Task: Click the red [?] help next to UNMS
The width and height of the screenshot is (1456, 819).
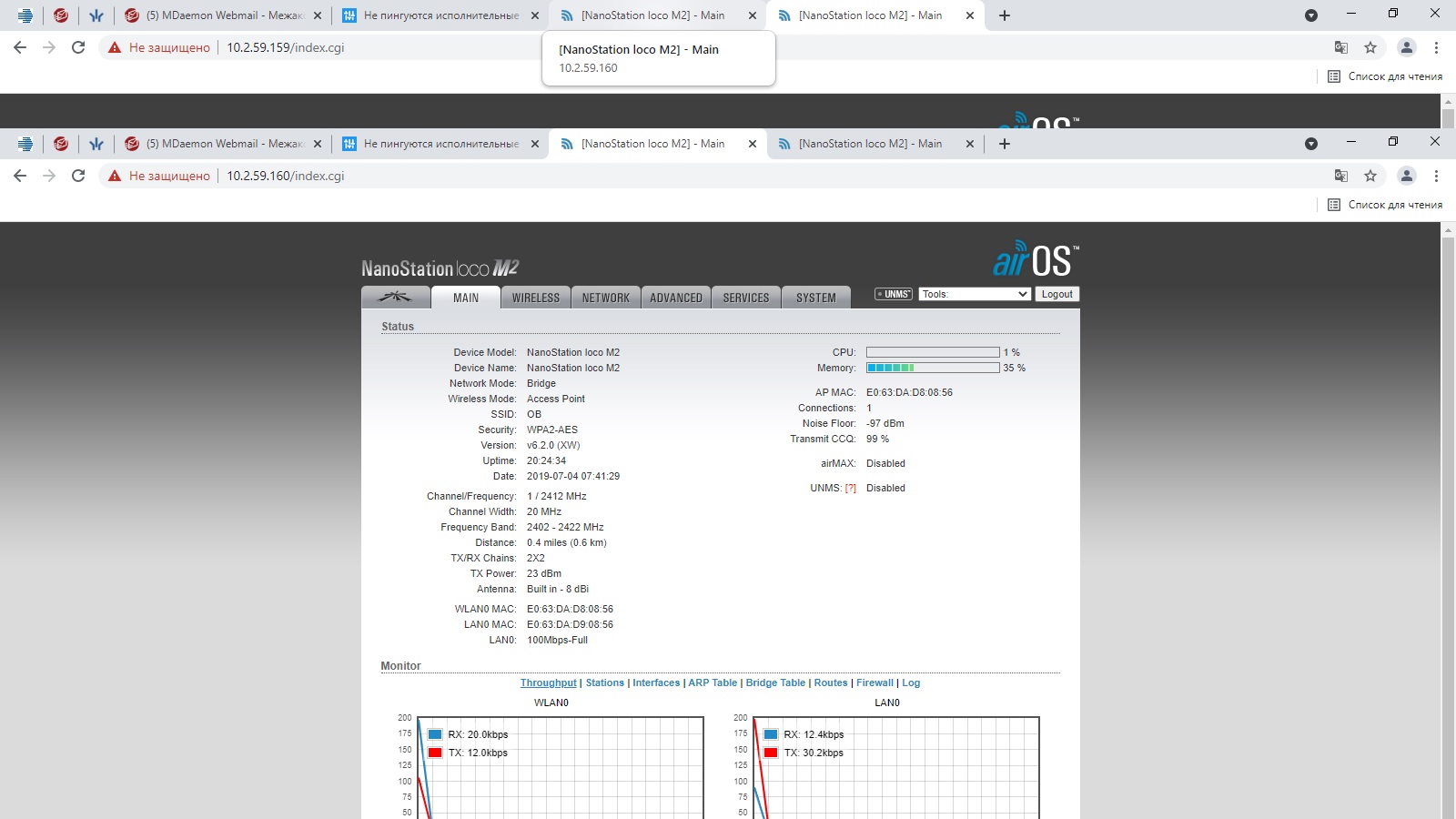Action: [851, 489]
